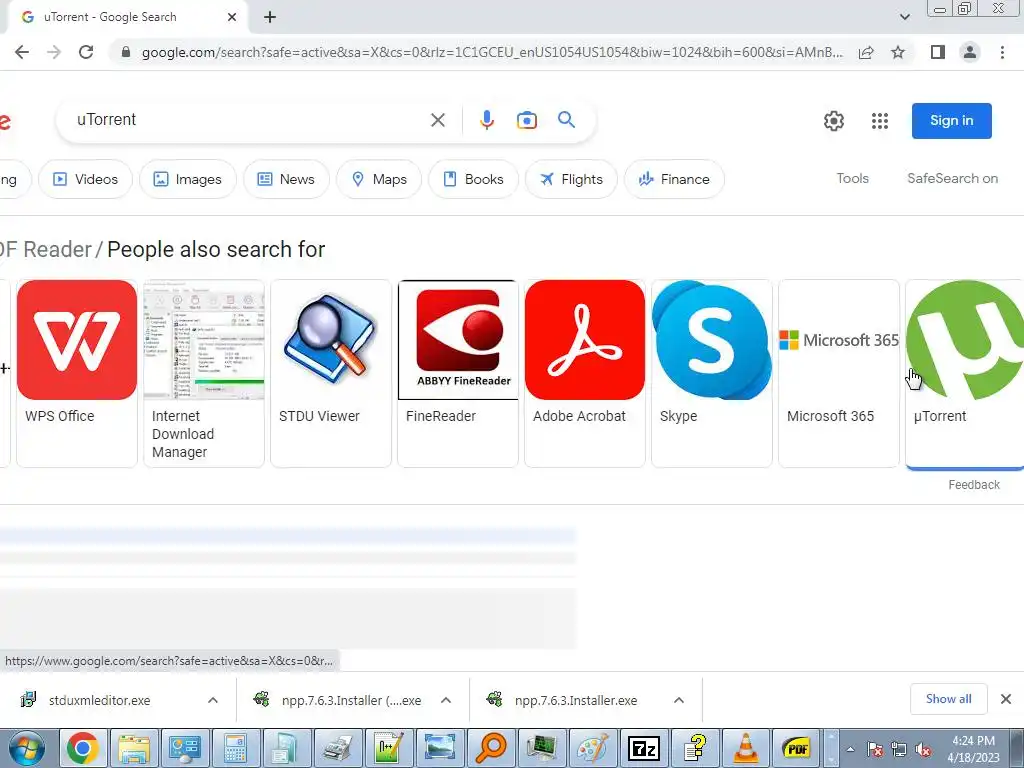Click the Sign in button
The height and width of the screenshot is (768, 1024).
click(x=952, y=121)
